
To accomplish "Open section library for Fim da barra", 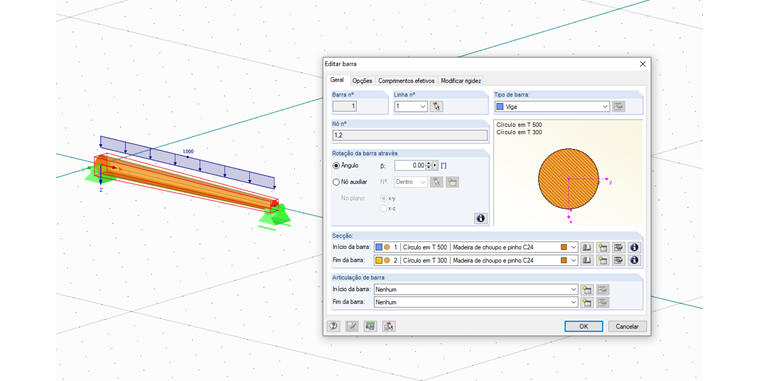I will tap(587, 260).
